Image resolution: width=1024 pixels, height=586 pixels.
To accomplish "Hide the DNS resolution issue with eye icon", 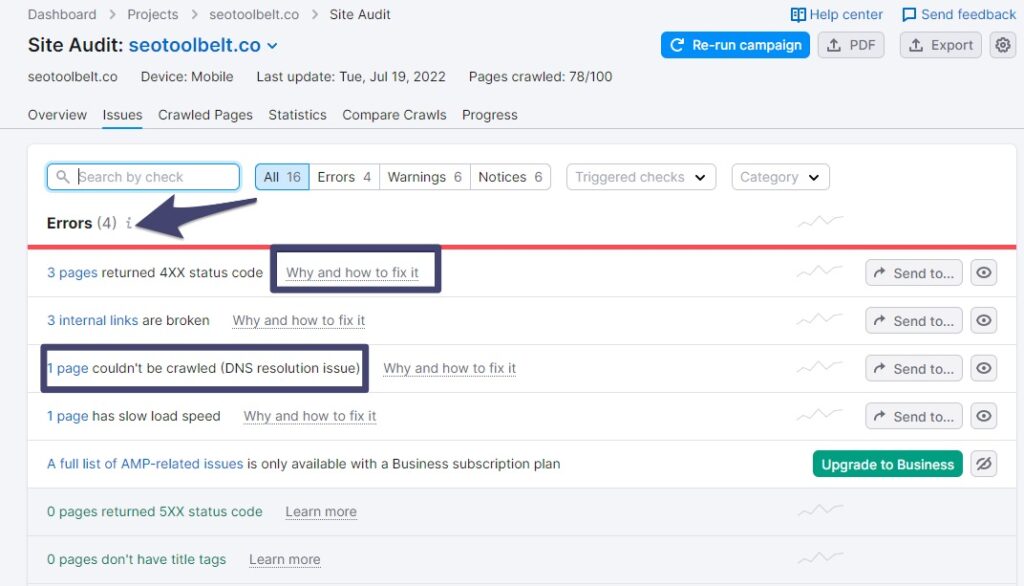I will coord(984,368).
